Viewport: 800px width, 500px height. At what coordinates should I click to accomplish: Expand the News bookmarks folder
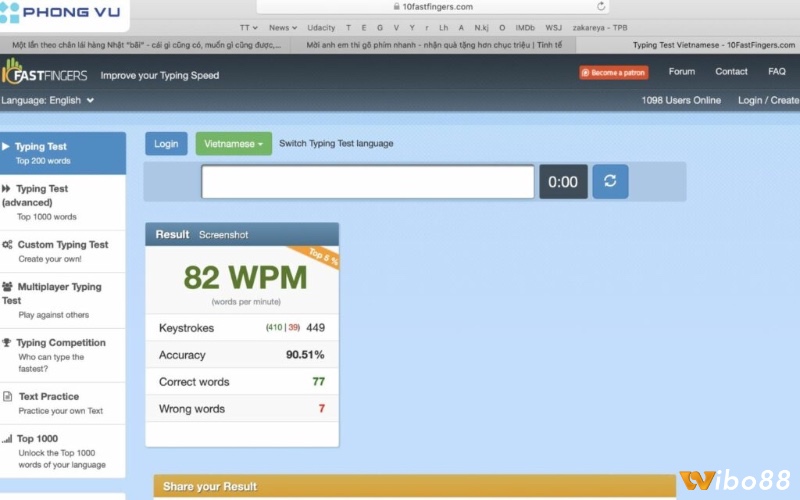tap(282, 28)
